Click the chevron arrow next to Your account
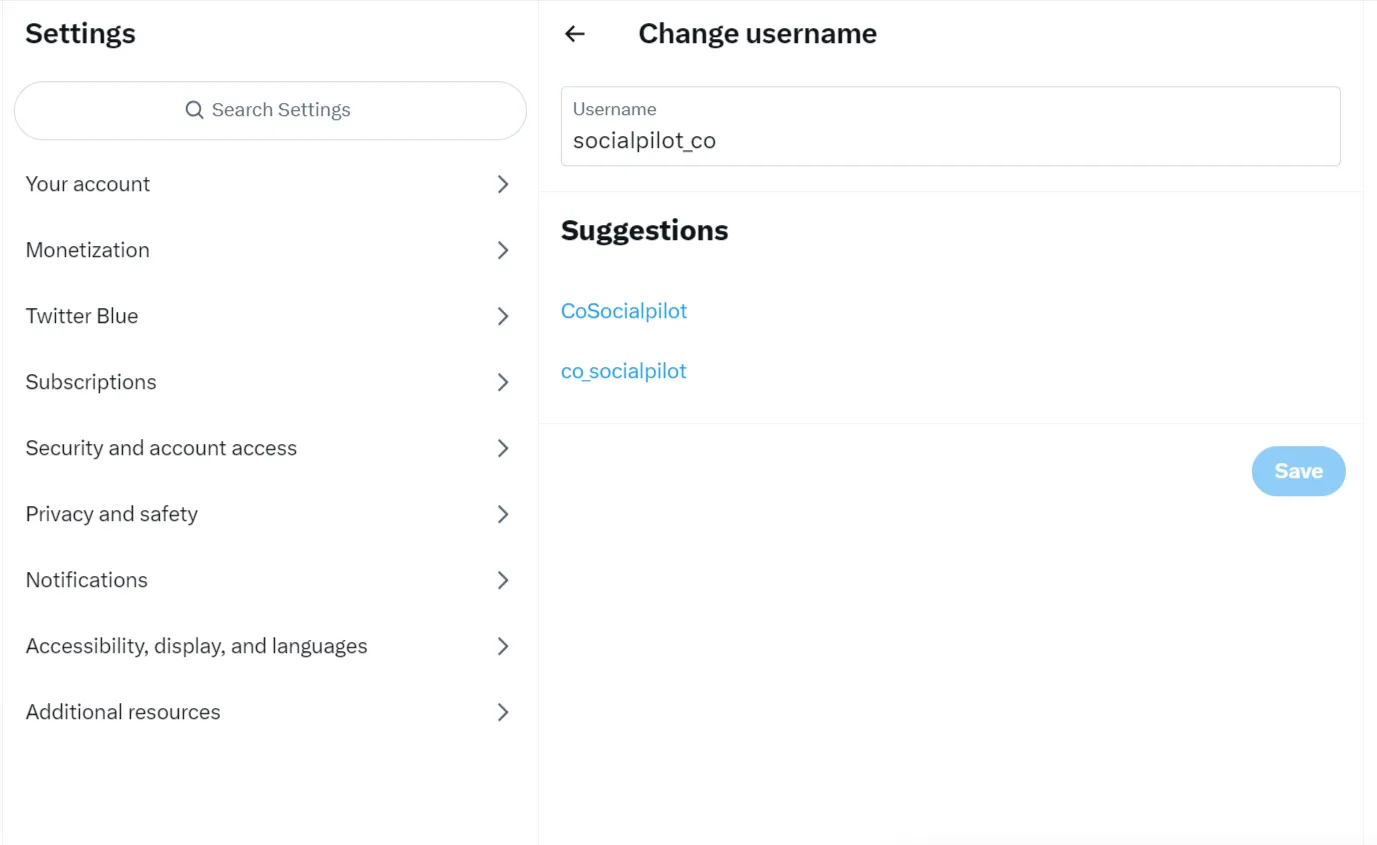Image resolution: width=1377 pixels, height=845 pixels. pos(503,184)
